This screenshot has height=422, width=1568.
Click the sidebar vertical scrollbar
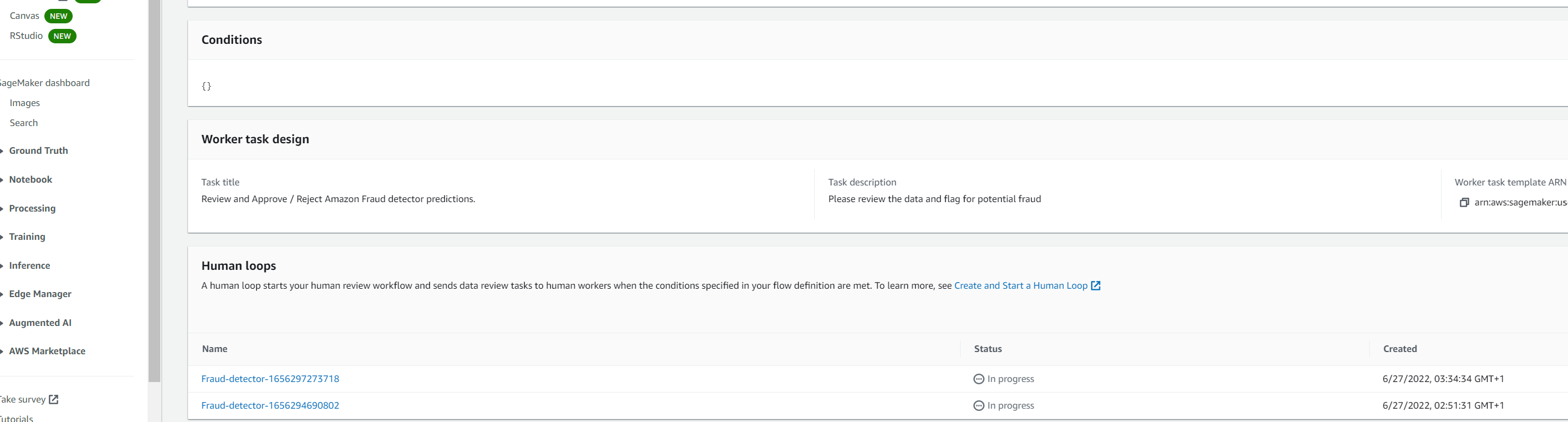[155, 183]
